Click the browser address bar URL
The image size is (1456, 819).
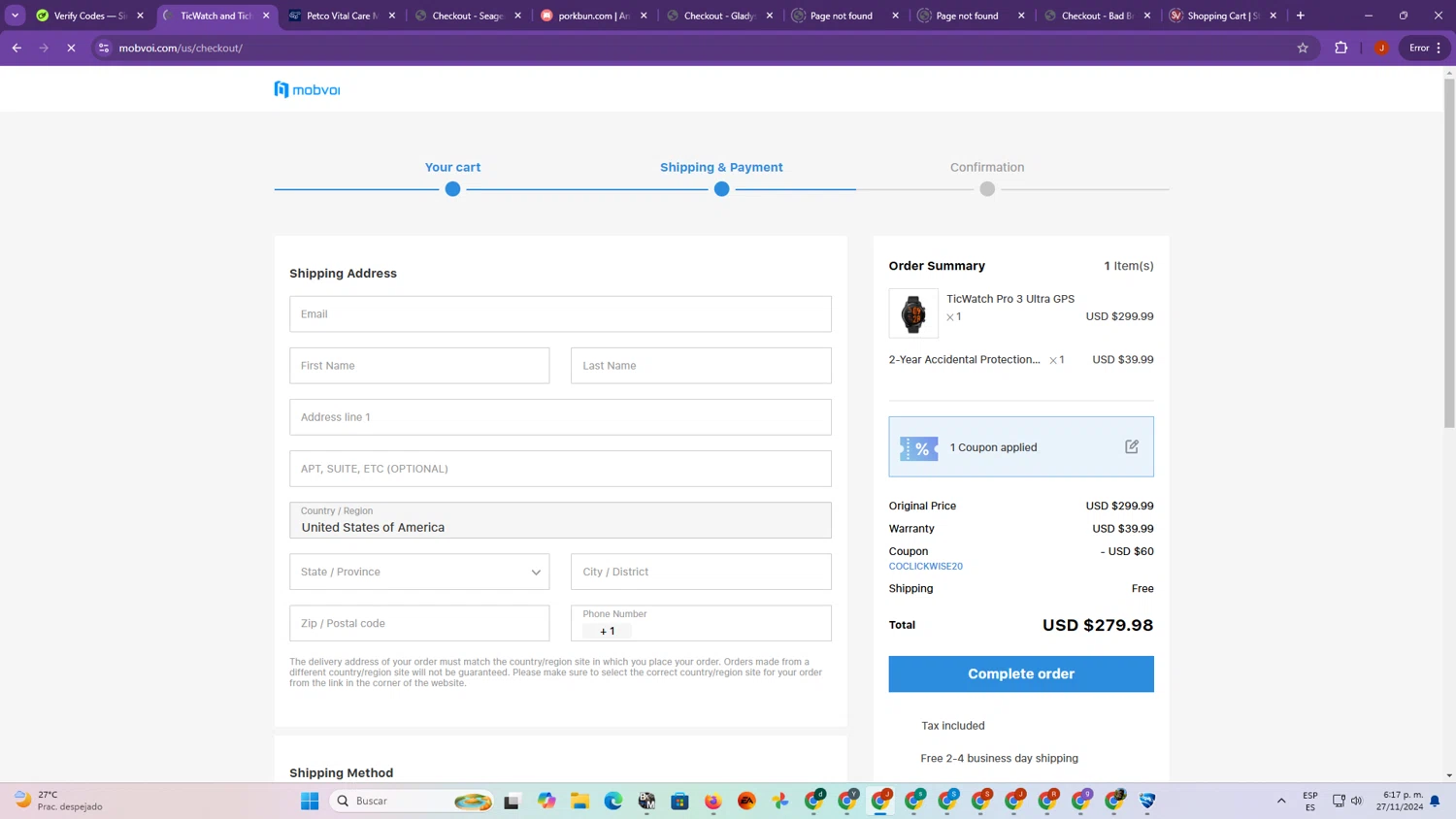coord(181,48)
